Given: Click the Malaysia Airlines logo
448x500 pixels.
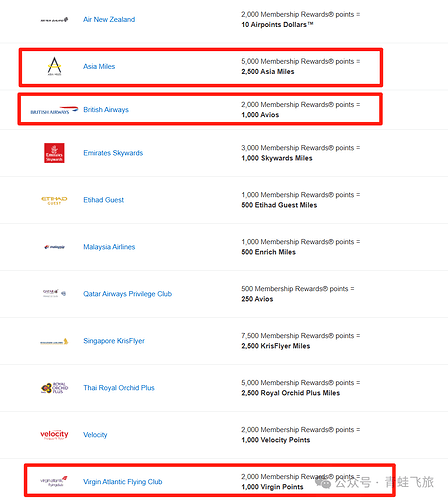Looking at the screenshot, I should click(x=54, y=247).
